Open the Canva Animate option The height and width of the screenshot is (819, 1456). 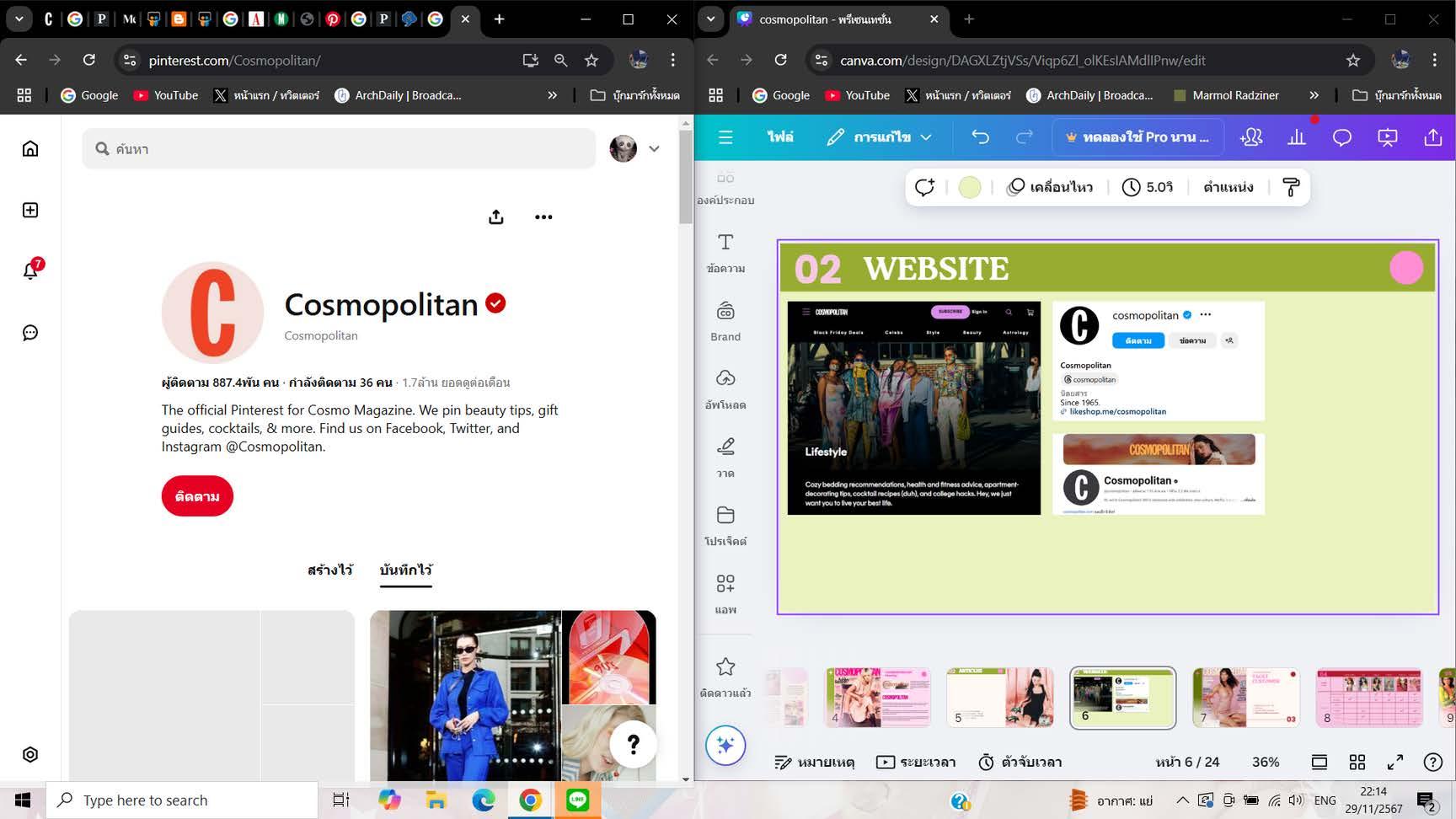(x=1050, y=187)
